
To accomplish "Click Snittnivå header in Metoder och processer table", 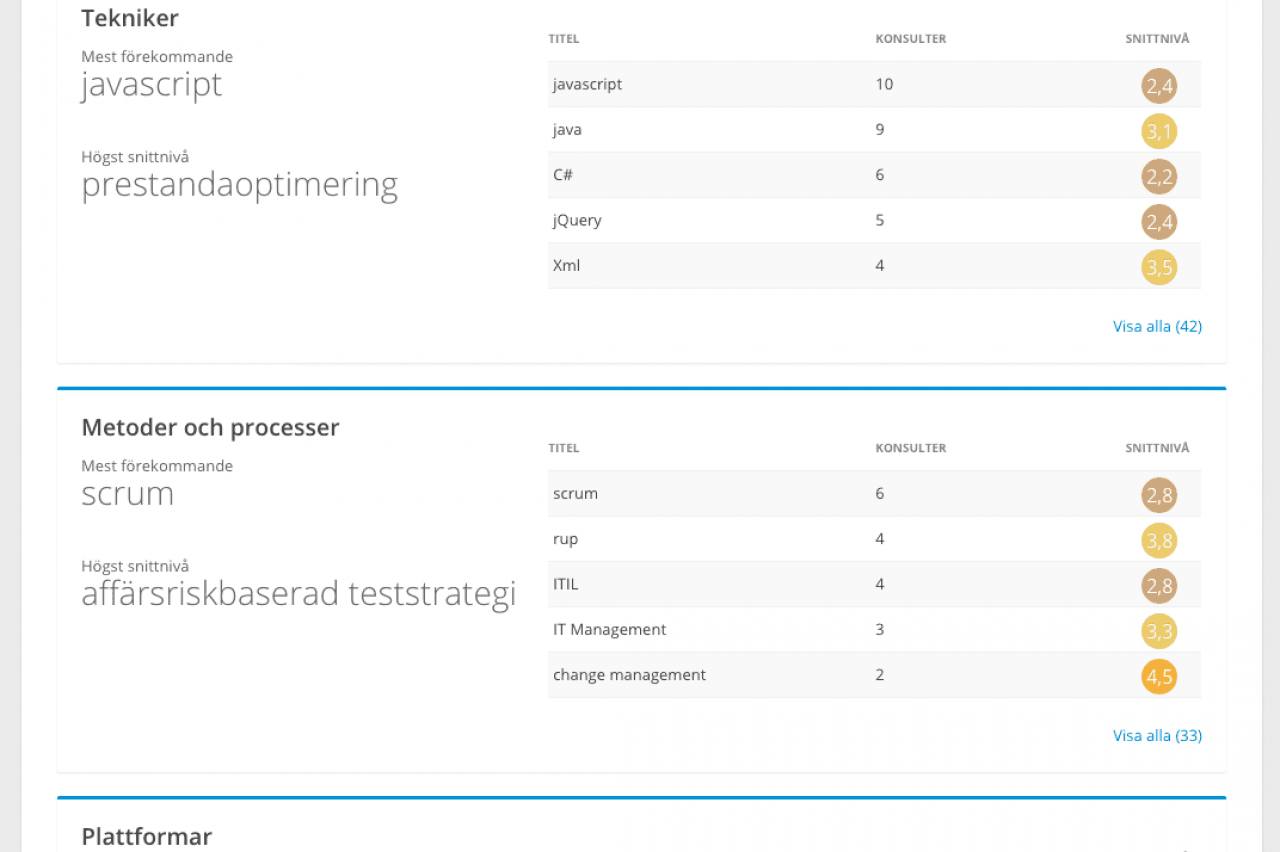I will coord(1157,448).
